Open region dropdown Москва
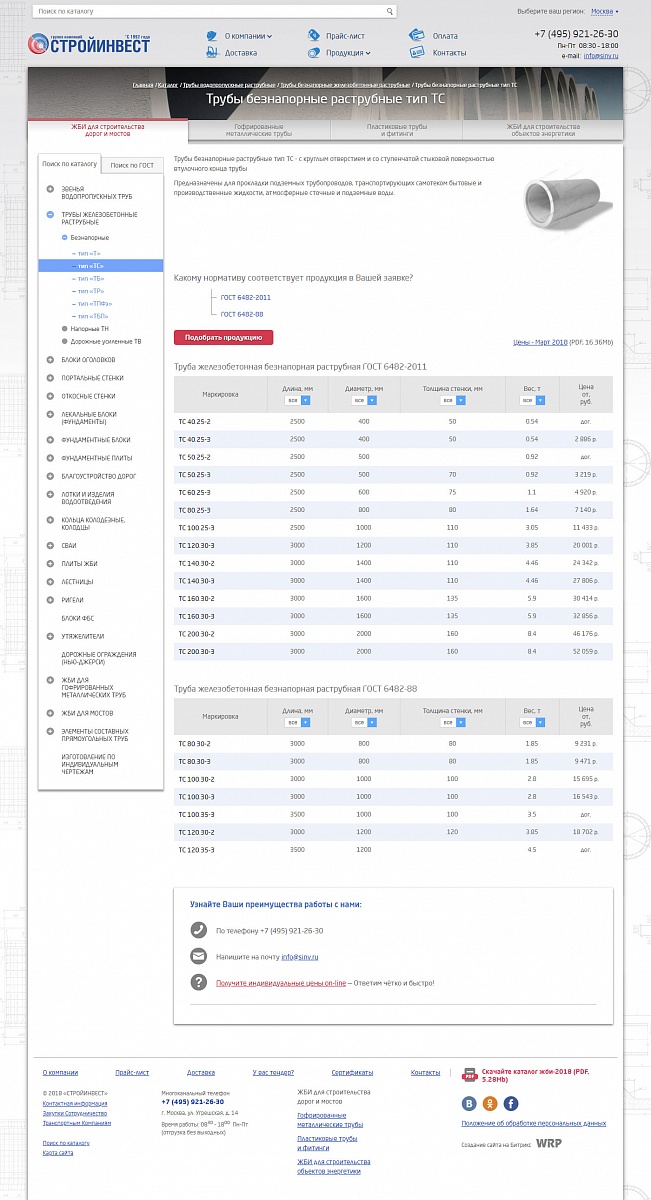Image resolution: width=651 pixels, height=1200 pixels. (x=604, y=11)
